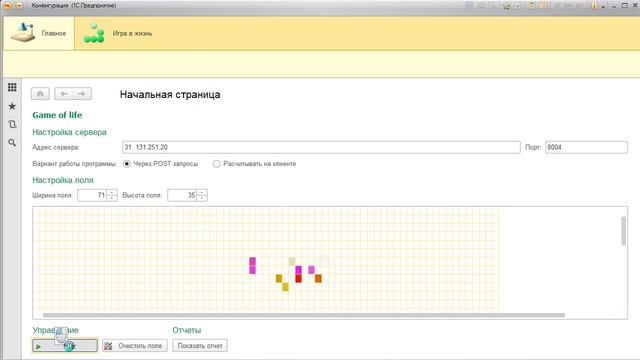Image resolution: width=640 pixels, height=360 pixels.
Task: Decrease Ширина поля with down arrow
Action: tap(112, 198)
